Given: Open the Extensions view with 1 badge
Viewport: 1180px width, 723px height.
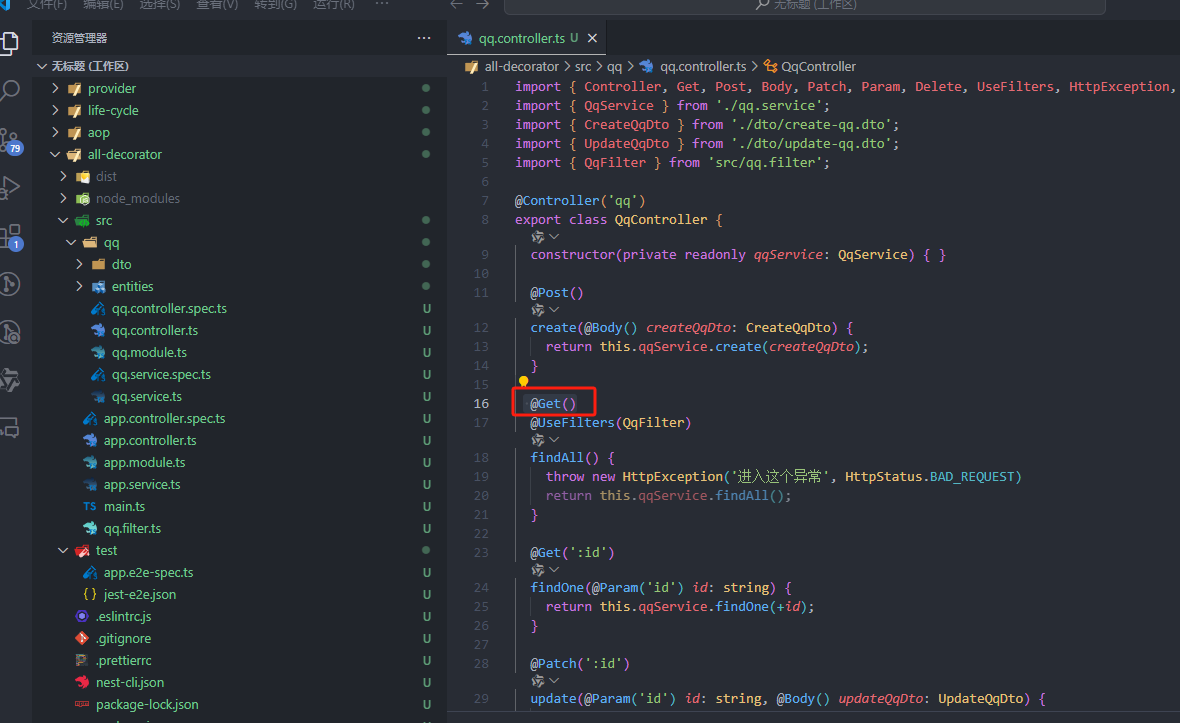Looking at the screenshot, I should coord(11,236).
